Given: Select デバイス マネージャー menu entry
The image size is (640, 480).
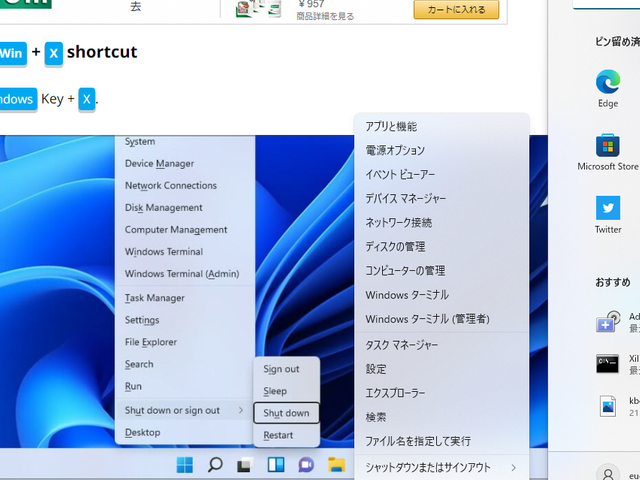Looking at the screenshot, I should pyautogui.click(x=442, y=198).
